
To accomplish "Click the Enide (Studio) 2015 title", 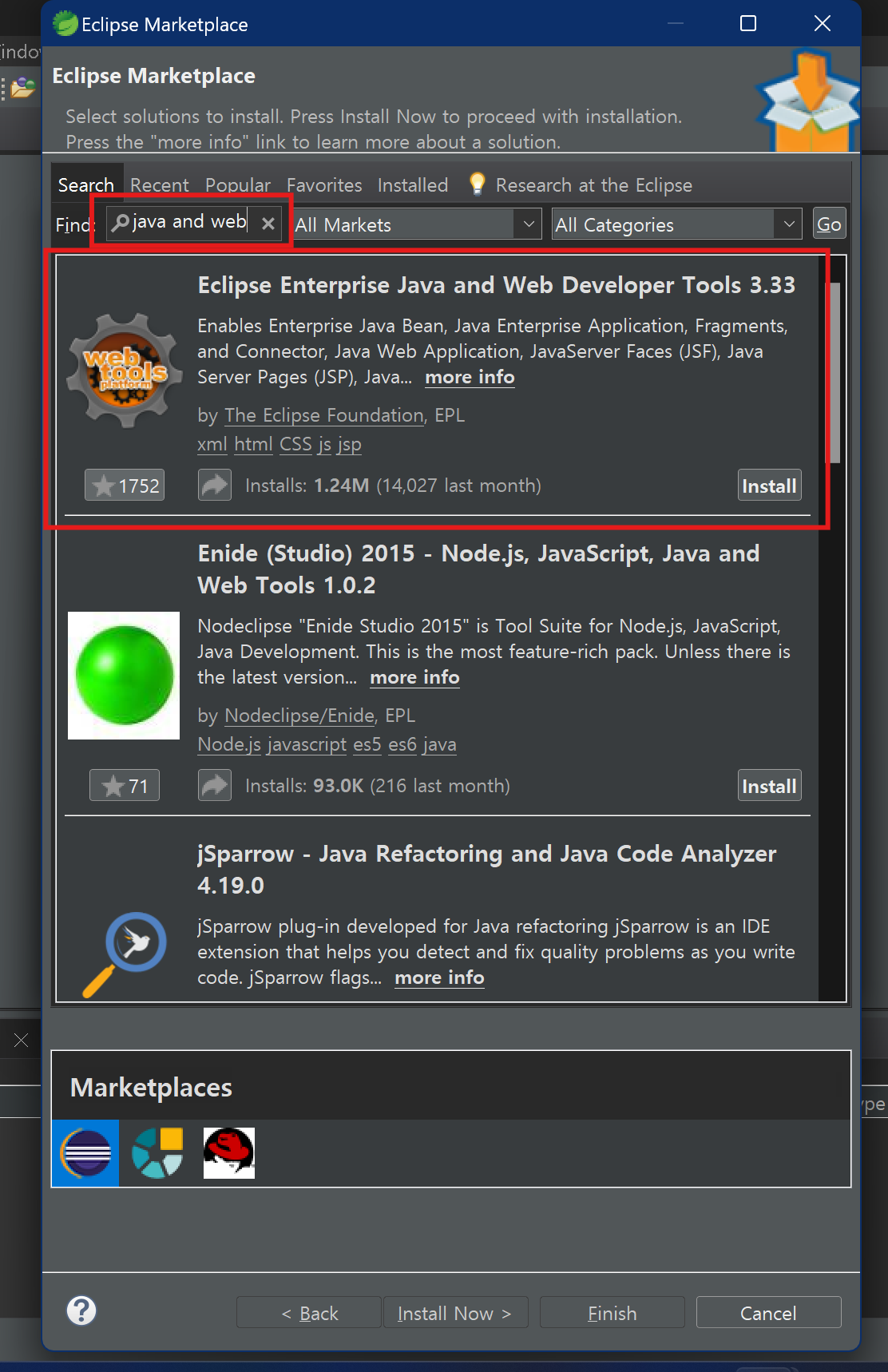I will 478,569.
